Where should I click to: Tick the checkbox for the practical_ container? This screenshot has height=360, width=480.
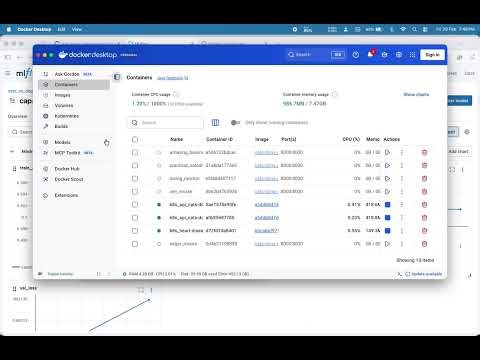pyautogui.click(x=135, y=165)
